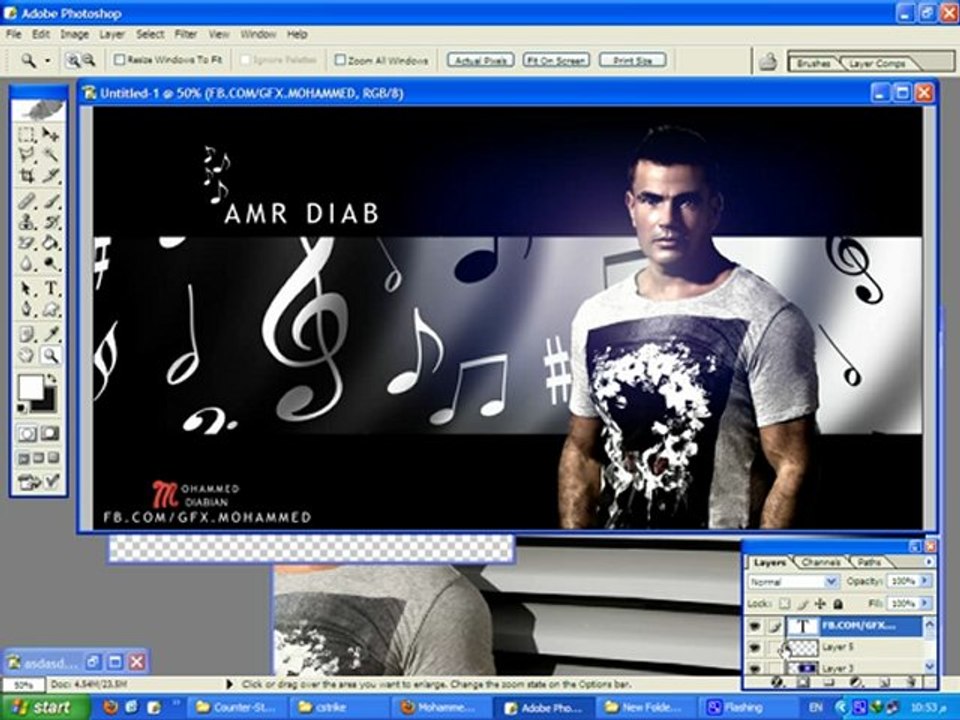Viewport: 960px width, 720px height.
Task: Toggle lock transparent pixels
Action: 784,604
